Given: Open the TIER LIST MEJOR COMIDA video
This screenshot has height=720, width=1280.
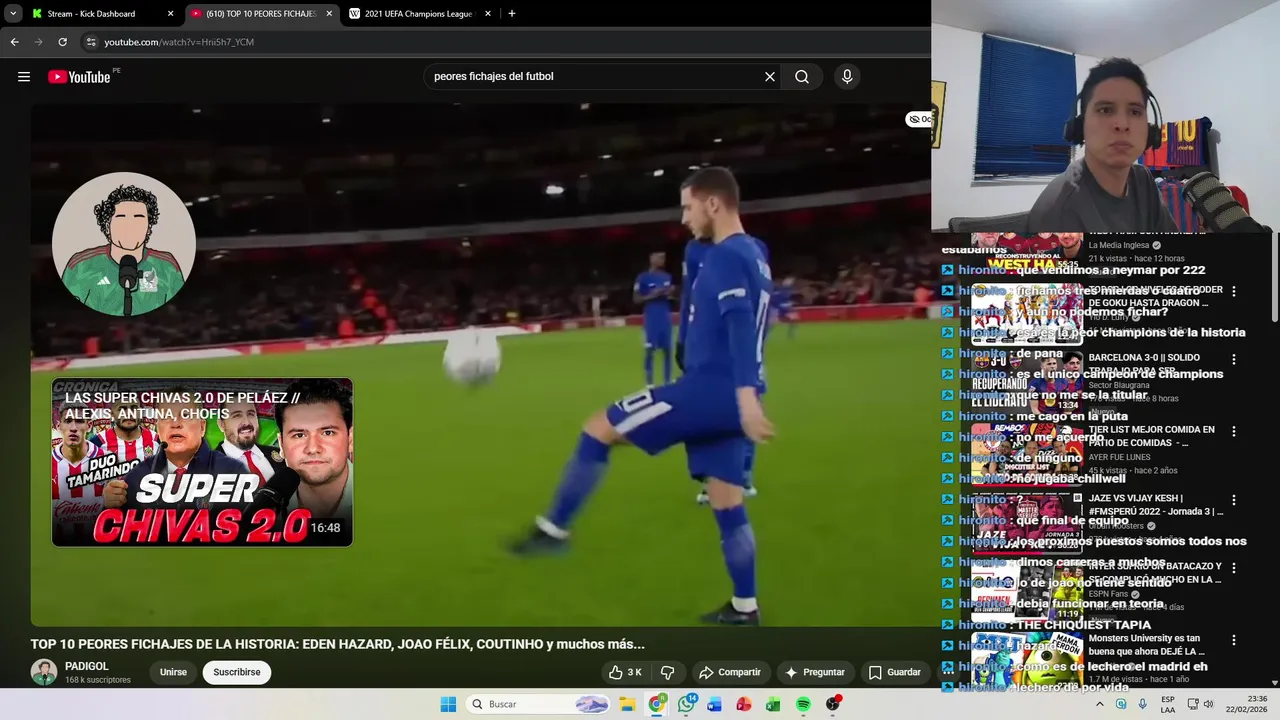Looking at the screenshot, I should pyautogui.click(x=1027, y=453).
